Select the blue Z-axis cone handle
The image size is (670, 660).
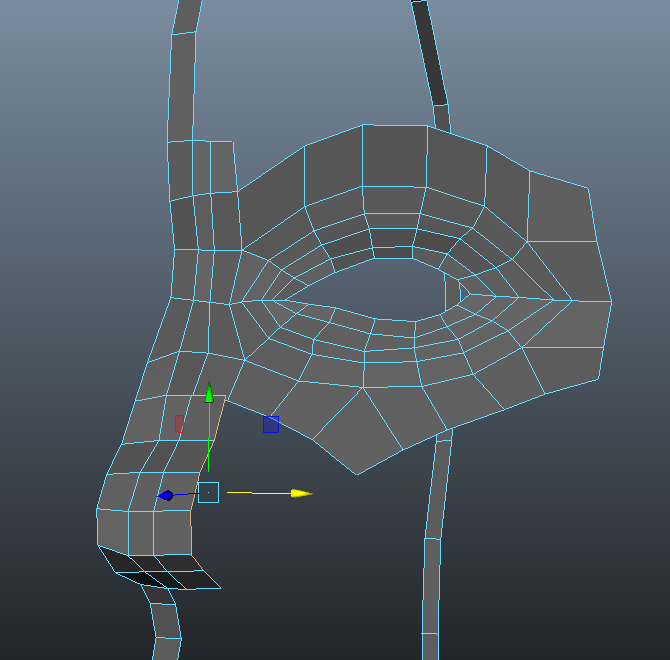[x=166, y=495]
